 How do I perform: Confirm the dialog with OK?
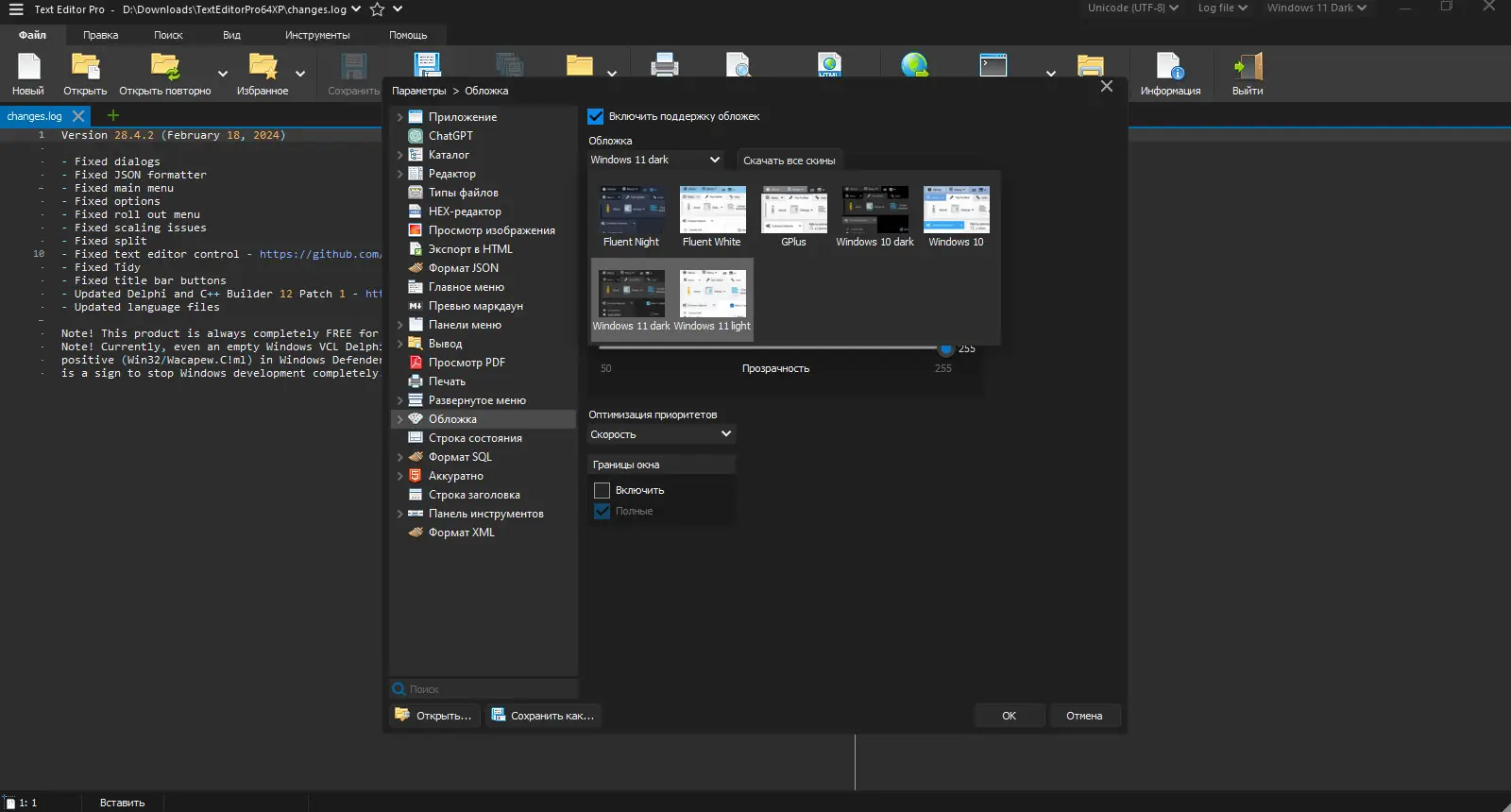[1010, 716]
